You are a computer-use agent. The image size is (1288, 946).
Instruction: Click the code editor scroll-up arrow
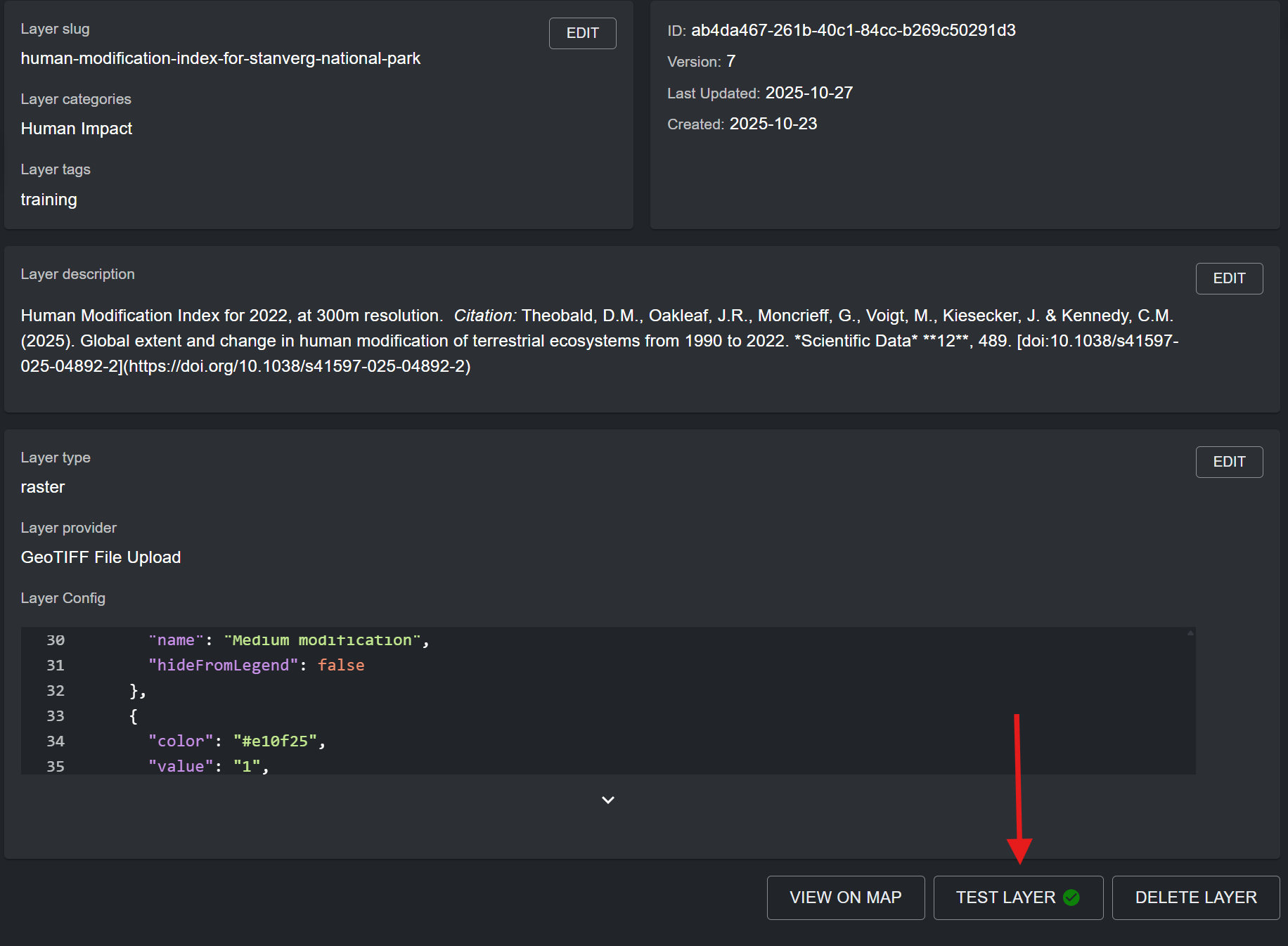[x=1190, y=633]
